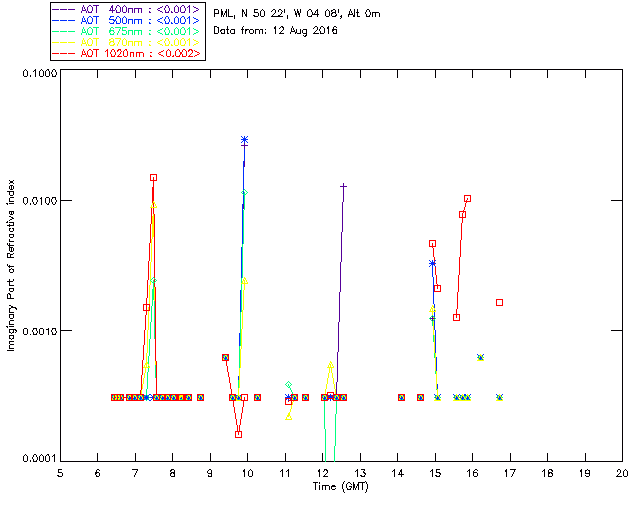
Task: Click the topmost red square near time 16
Action: pos(468,199)
